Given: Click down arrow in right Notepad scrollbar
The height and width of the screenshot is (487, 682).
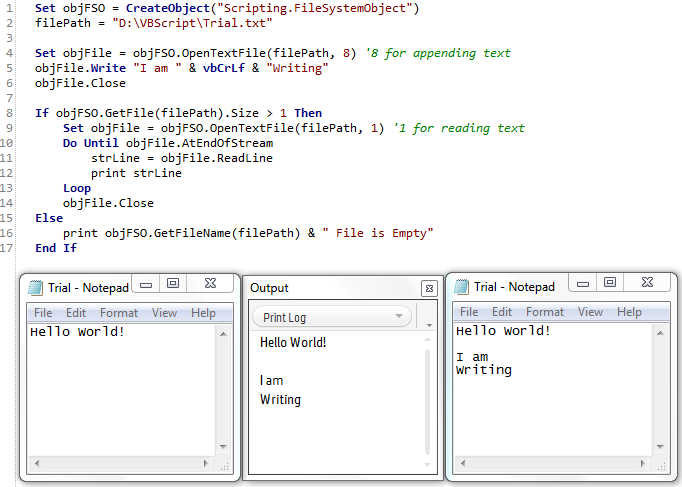Looking at the screenshot, I should [x=660, y=447].
